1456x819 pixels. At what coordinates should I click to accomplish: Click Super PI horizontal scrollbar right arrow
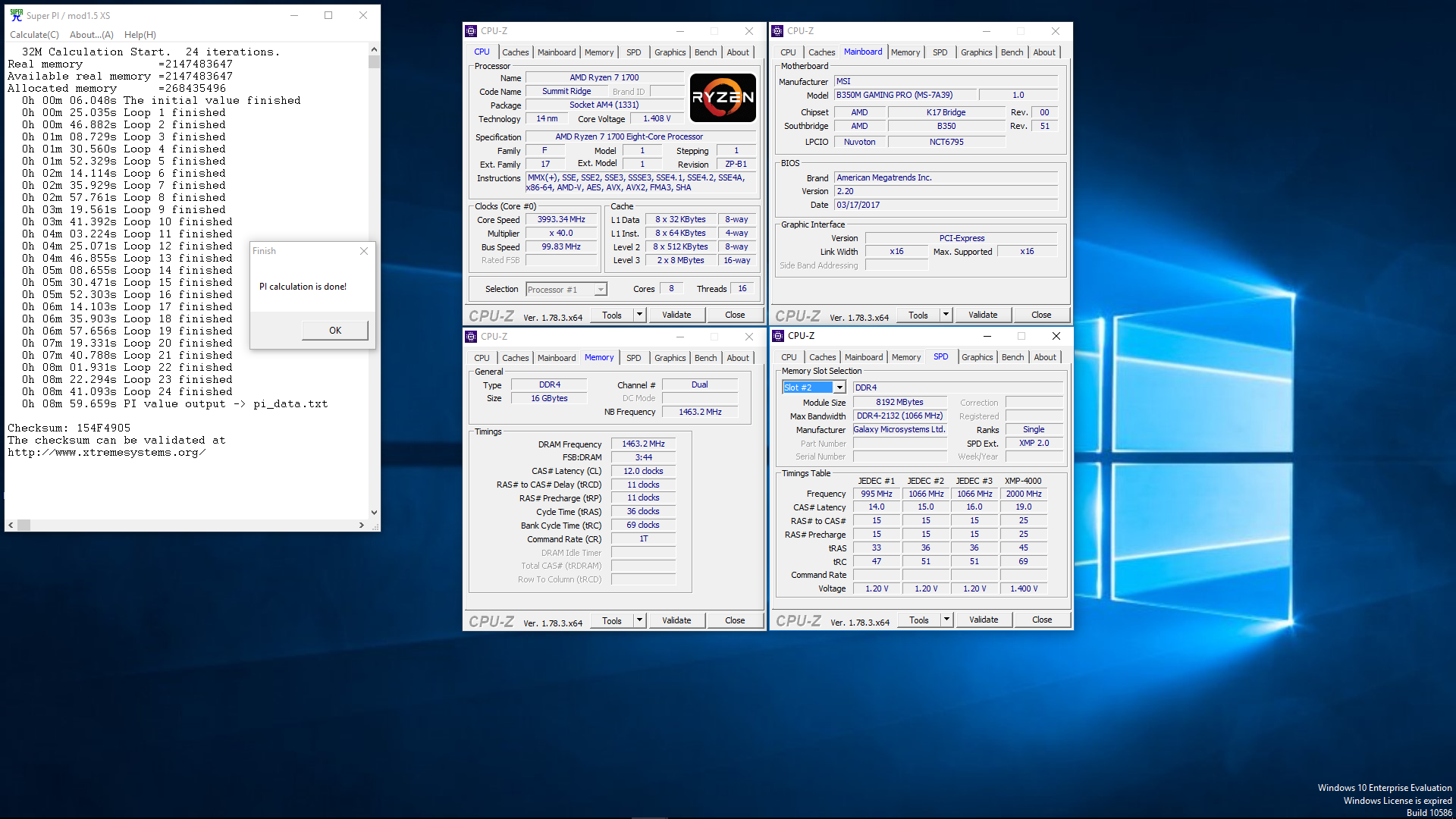pos(362,525)
